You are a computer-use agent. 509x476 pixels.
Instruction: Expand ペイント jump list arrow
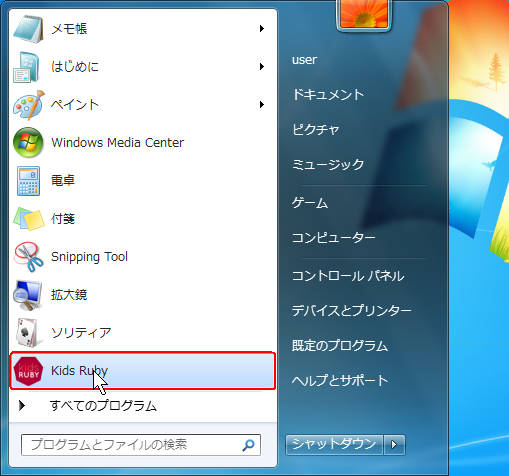(262, 105)
